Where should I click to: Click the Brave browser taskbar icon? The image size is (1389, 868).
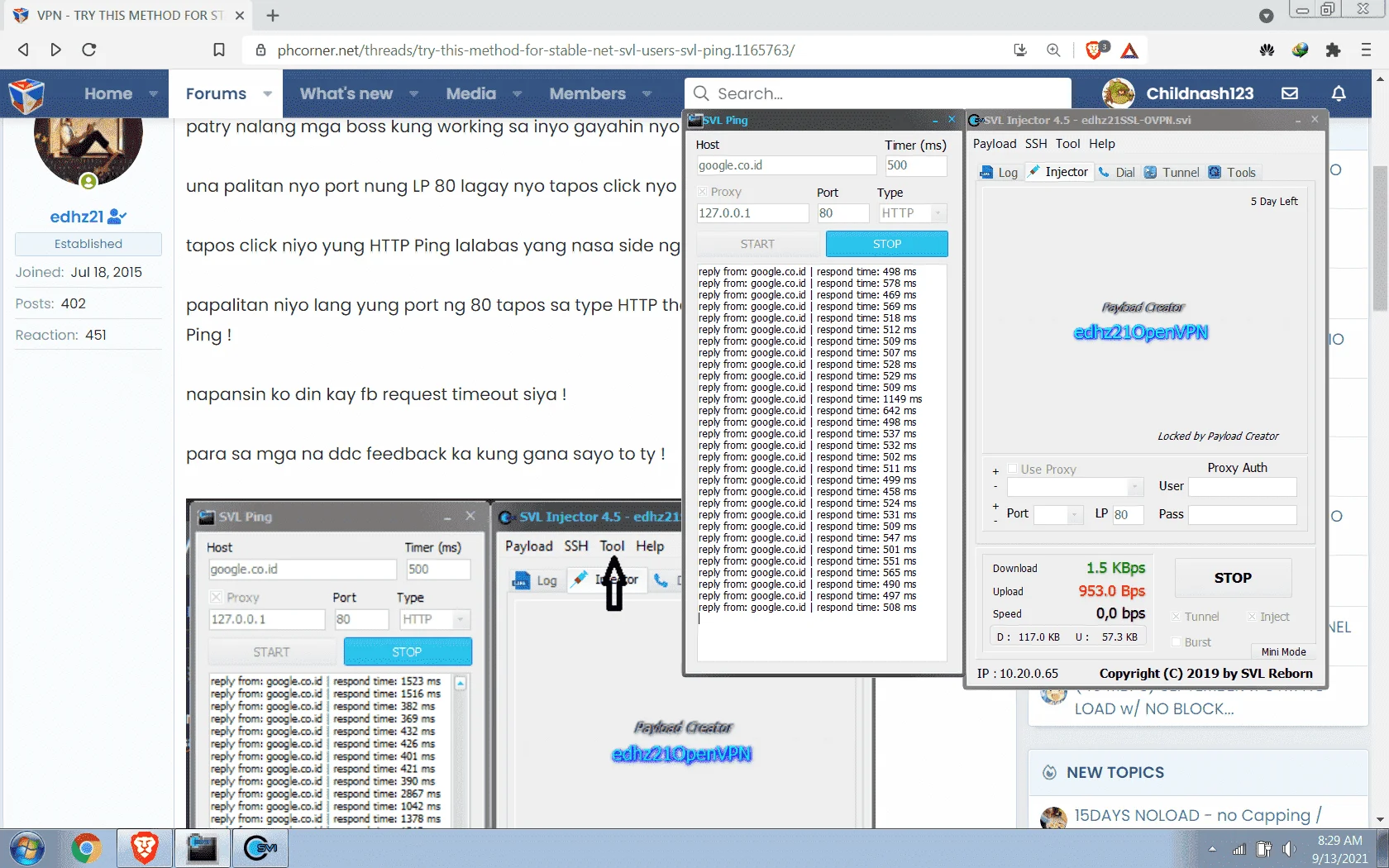[x=144, y=848]
